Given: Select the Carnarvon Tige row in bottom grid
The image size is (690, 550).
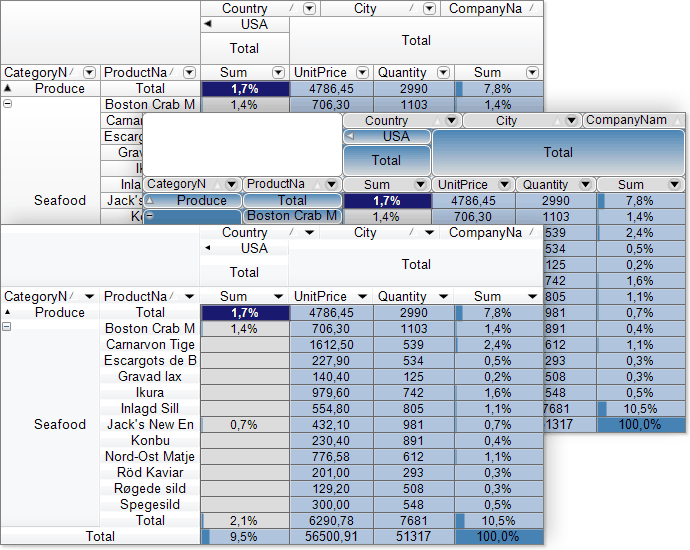Looking at the screenshot, I should click(150, 345).
